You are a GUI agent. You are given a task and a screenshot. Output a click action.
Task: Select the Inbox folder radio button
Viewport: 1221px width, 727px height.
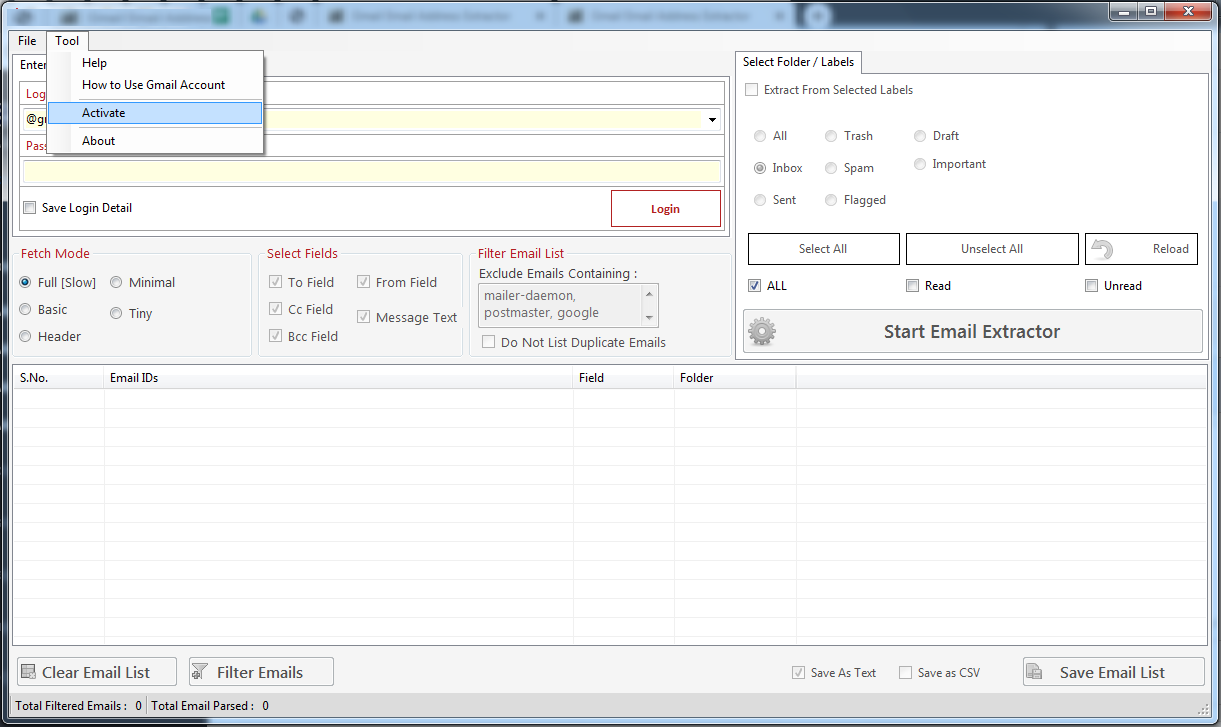(761, 168)
